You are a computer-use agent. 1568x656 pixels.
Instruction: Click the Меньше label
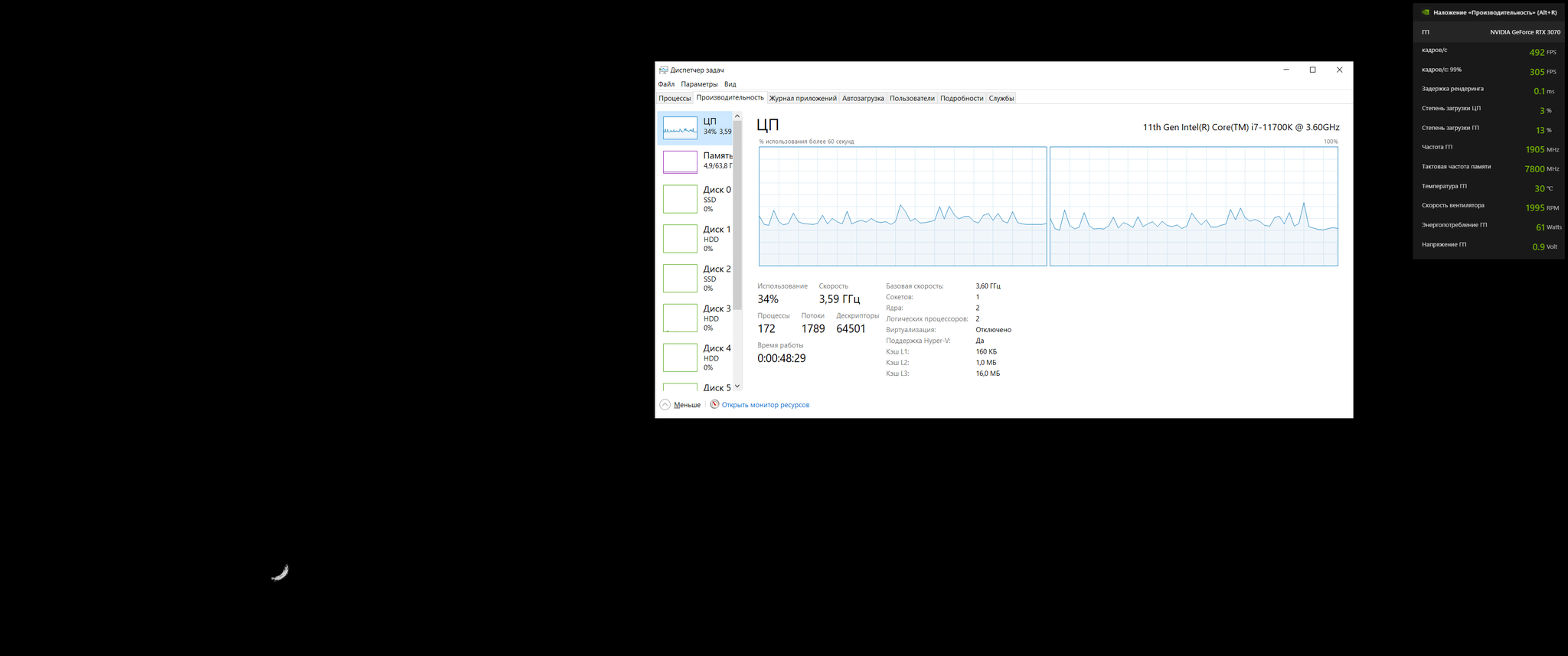pos(687,405)
